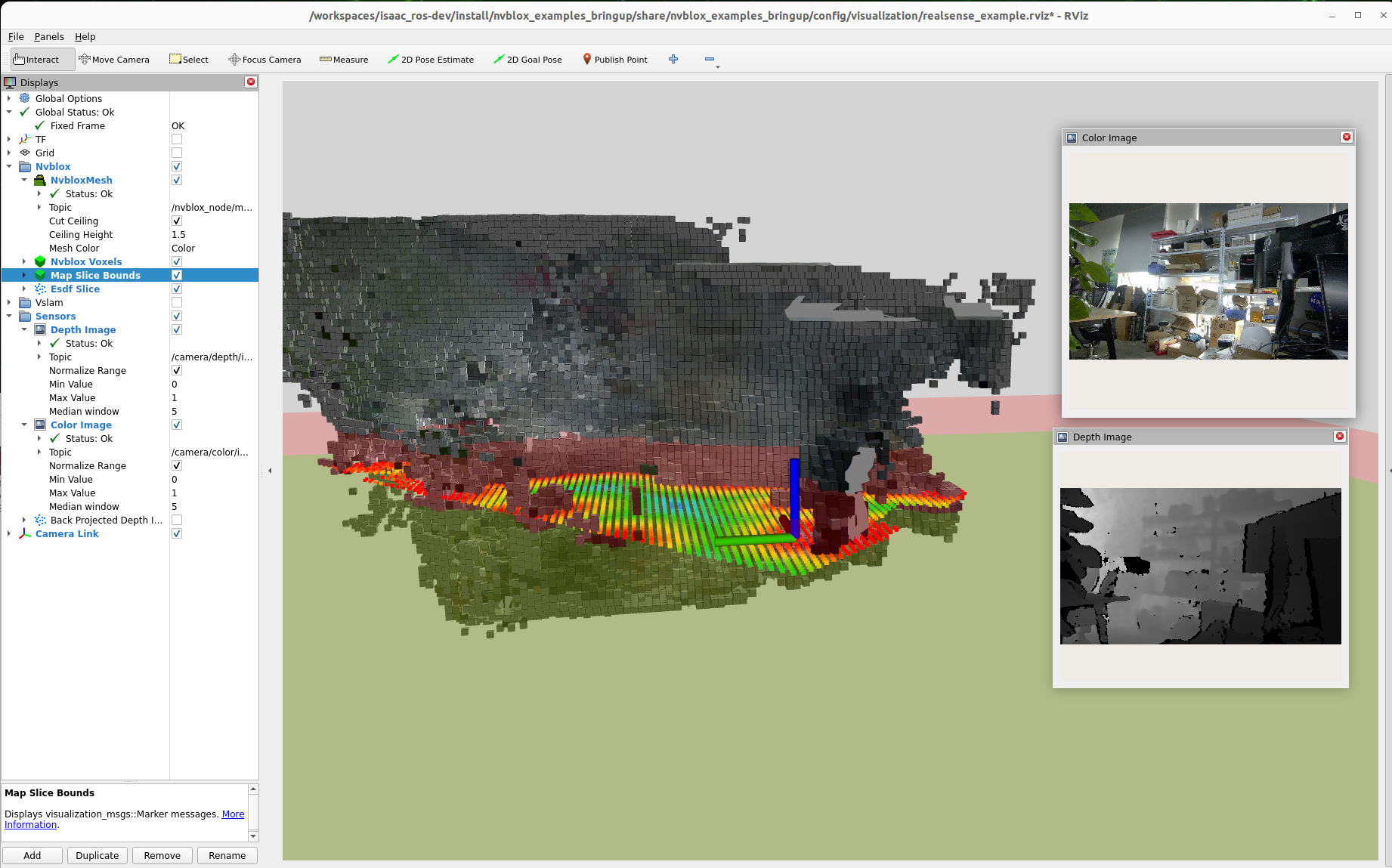Click the blue minus remove-tool icon
The width and height of the screenshot is (1392, 868).
coord(709,59)
